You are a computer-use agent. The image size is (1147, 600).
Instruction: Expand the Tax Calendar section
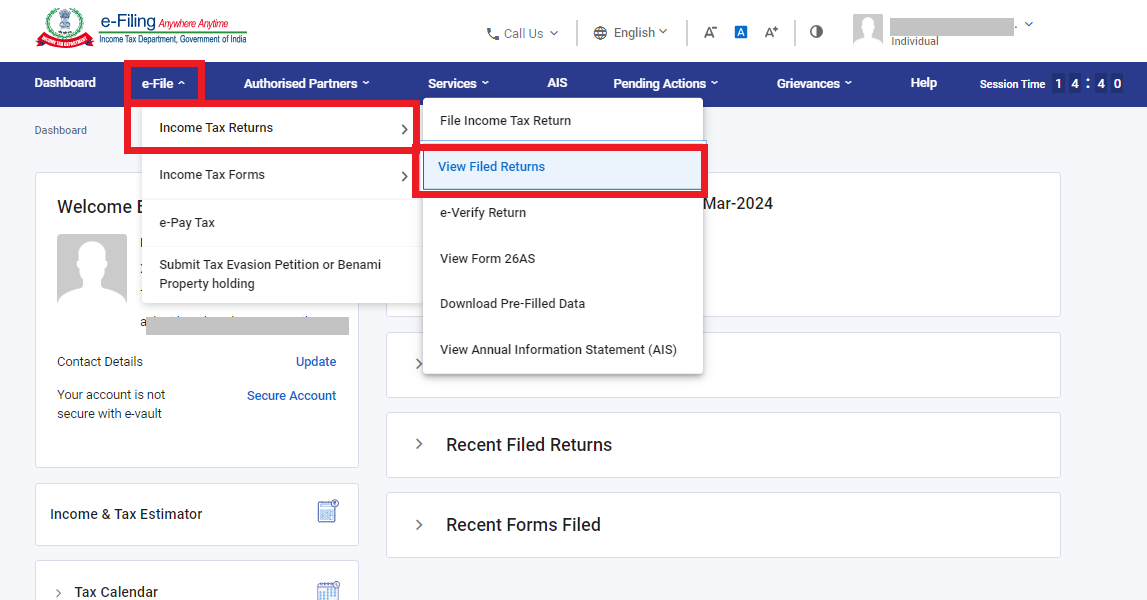pyautogui.click(x=59, y=593)
